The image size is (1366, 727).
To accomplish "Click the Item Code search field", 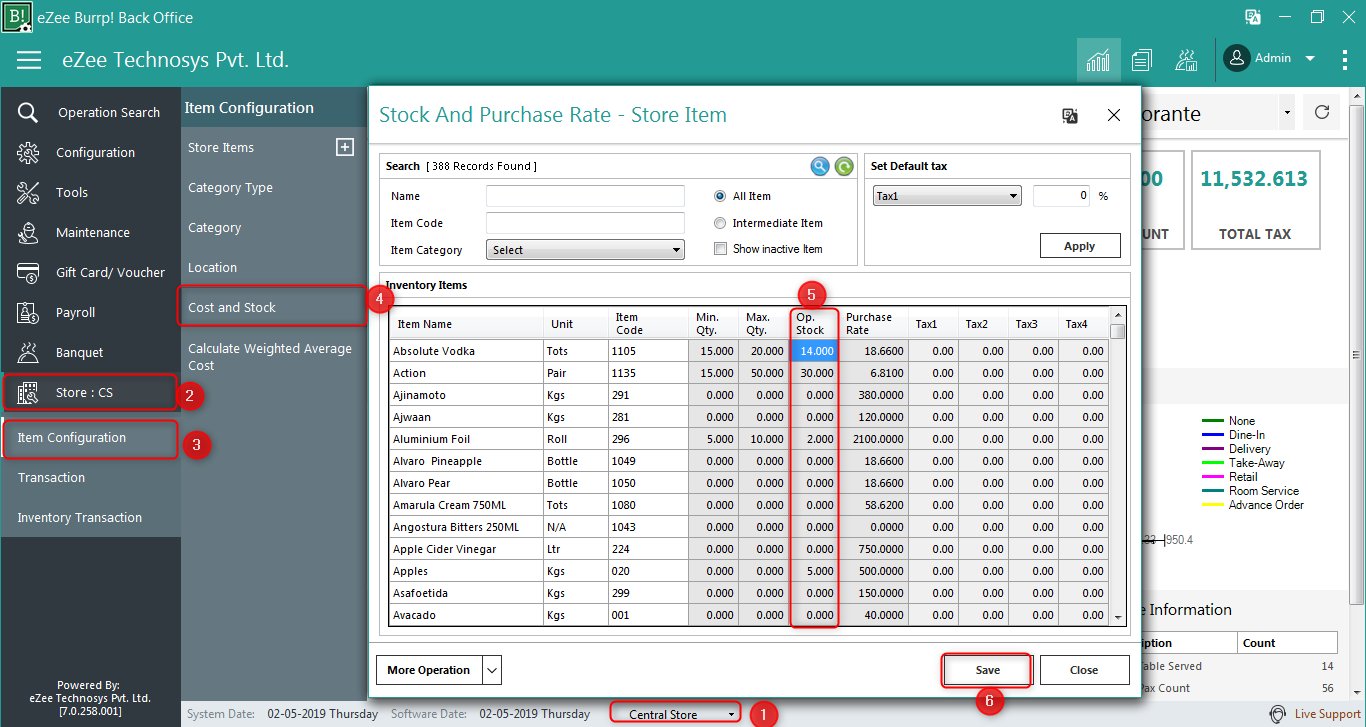I will [585, 223].
